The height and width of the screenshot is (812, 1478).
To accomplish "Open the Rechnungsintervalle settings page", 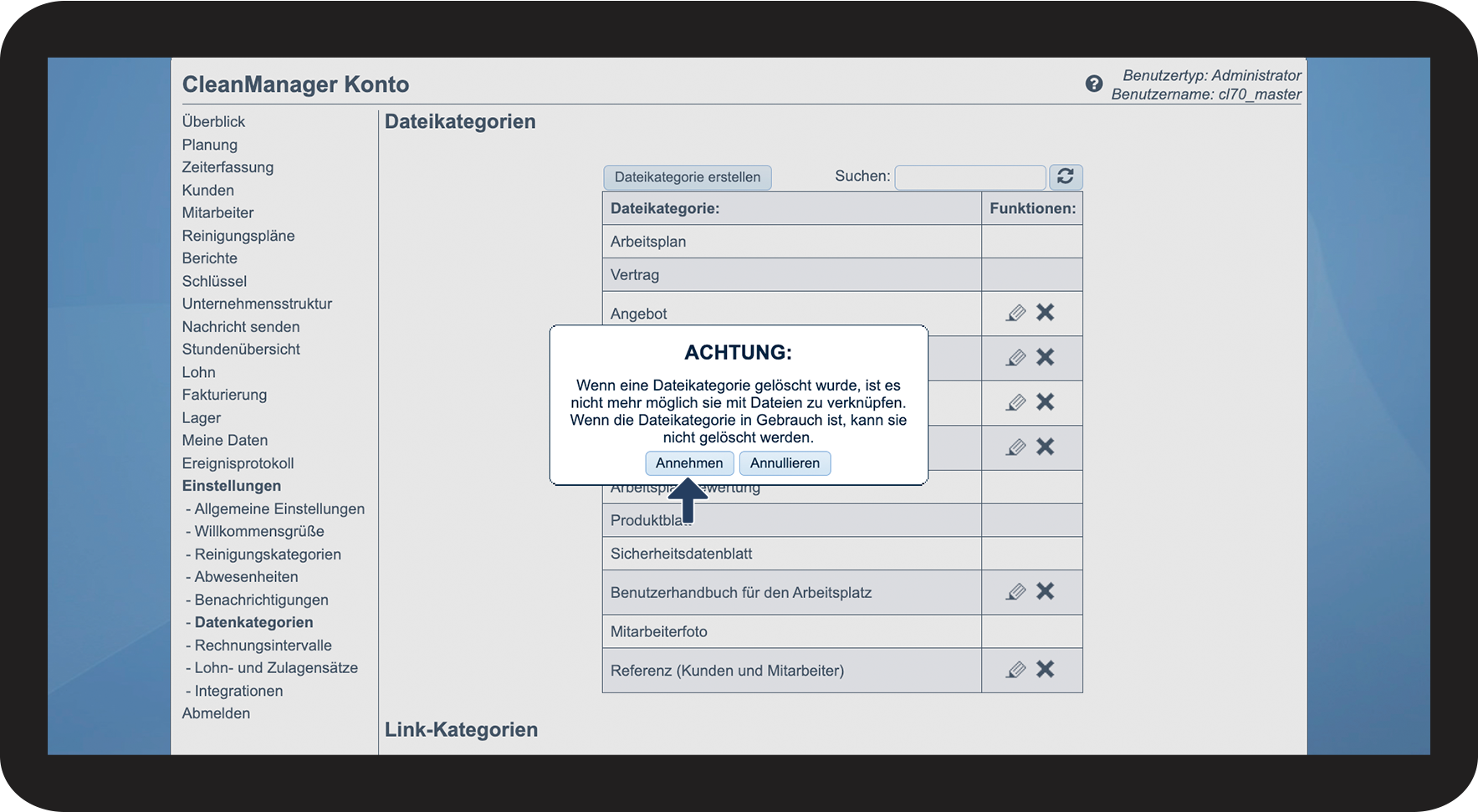I will pyautogui.click(x=263, y=646).
